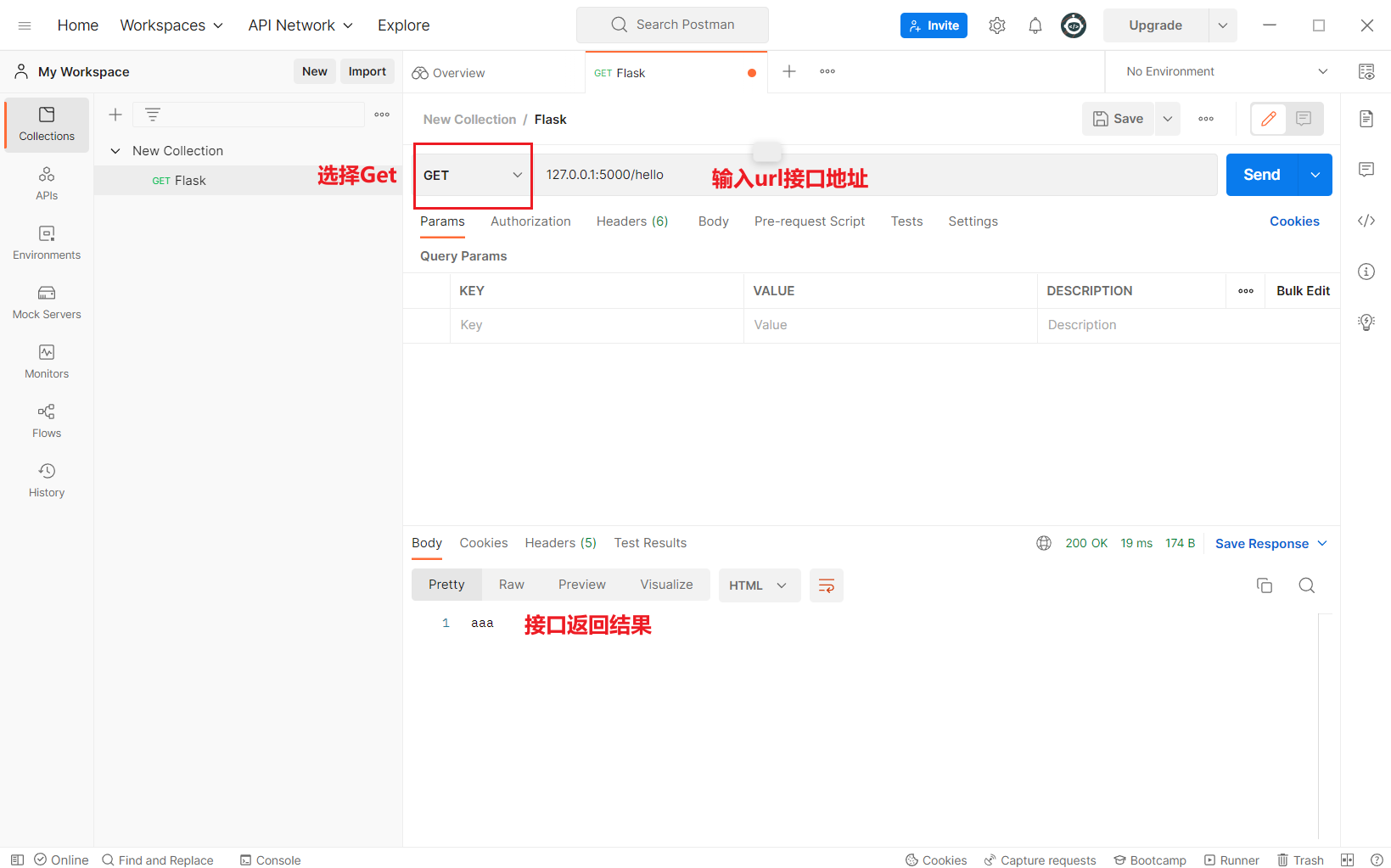Screen dimensions: 1391x868
Task: Open the request Settings tab
Action: pyautogui.click(x=973, y=221)
